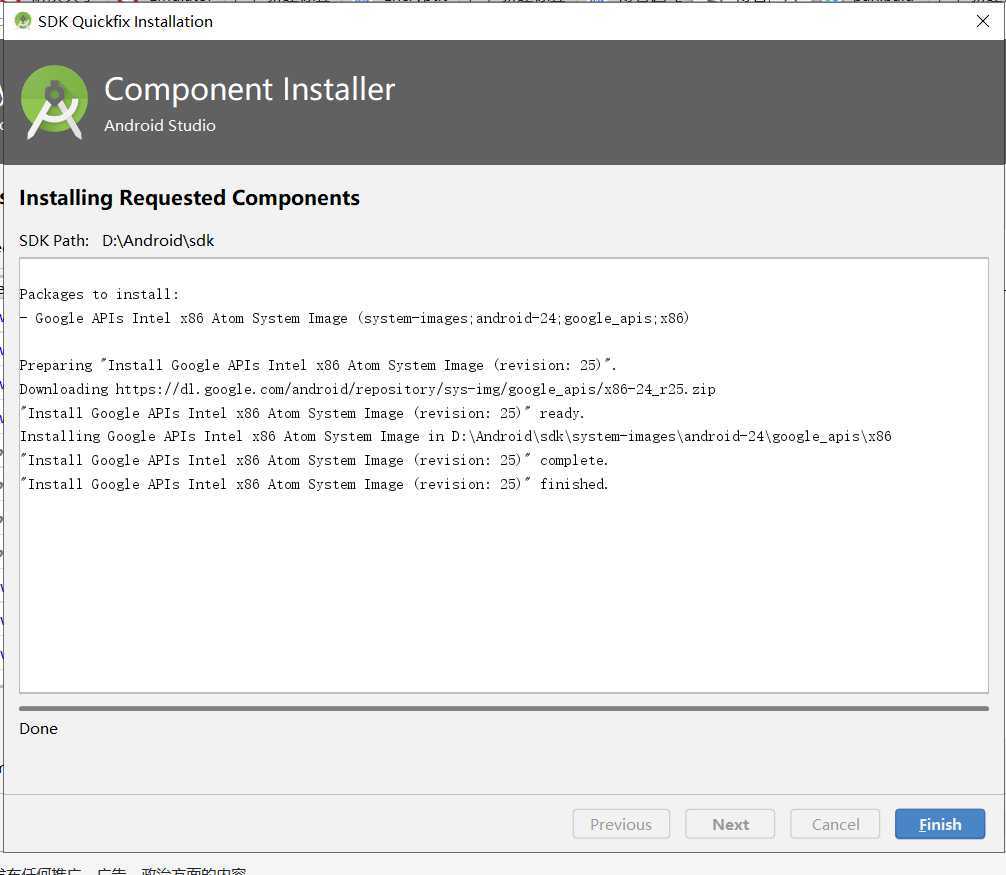Click the Previous button
Viewport: 1006px width, 875px height.
(x=621, y=824)
